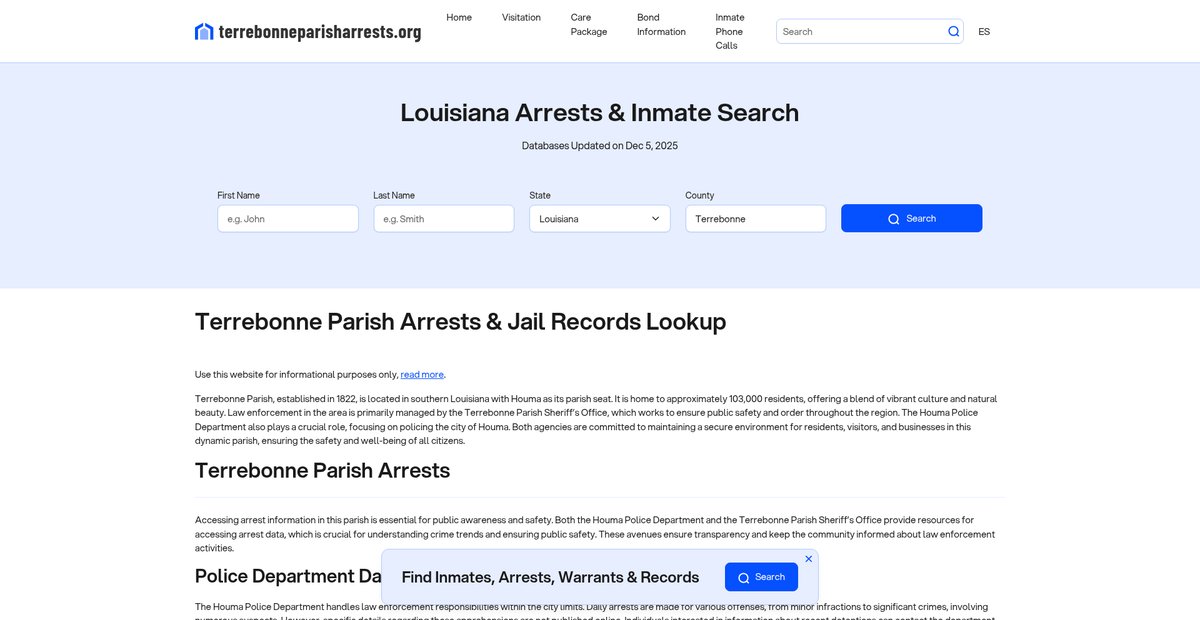Viewport: 1200px width, 620px height.
Task: Click the County field showing Terrebonne
Action: pyautogui.click(x=756, y=219)
